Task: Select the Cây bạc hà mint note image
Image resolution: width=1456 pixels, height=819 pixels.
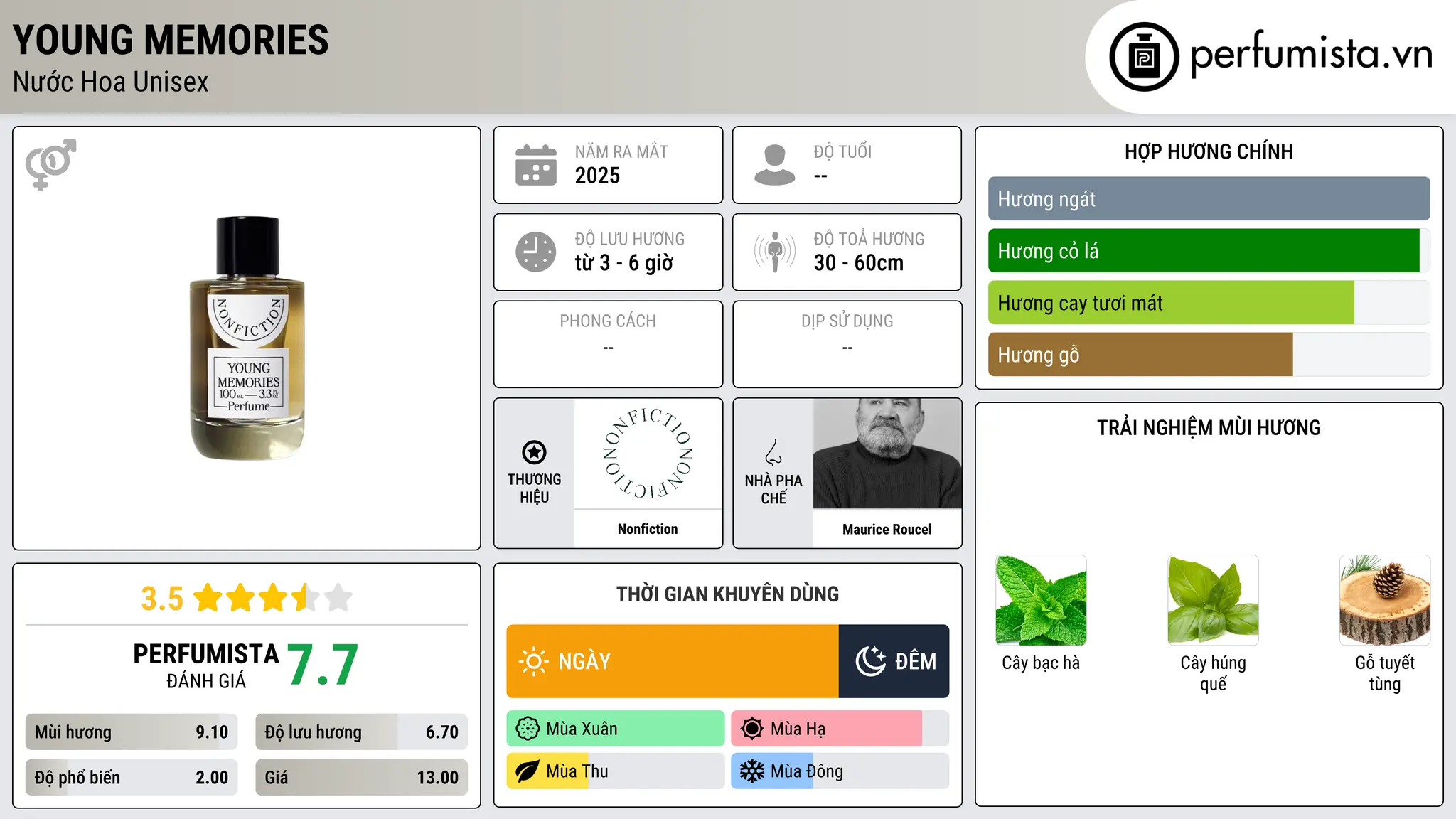Action: (1042, 600)
